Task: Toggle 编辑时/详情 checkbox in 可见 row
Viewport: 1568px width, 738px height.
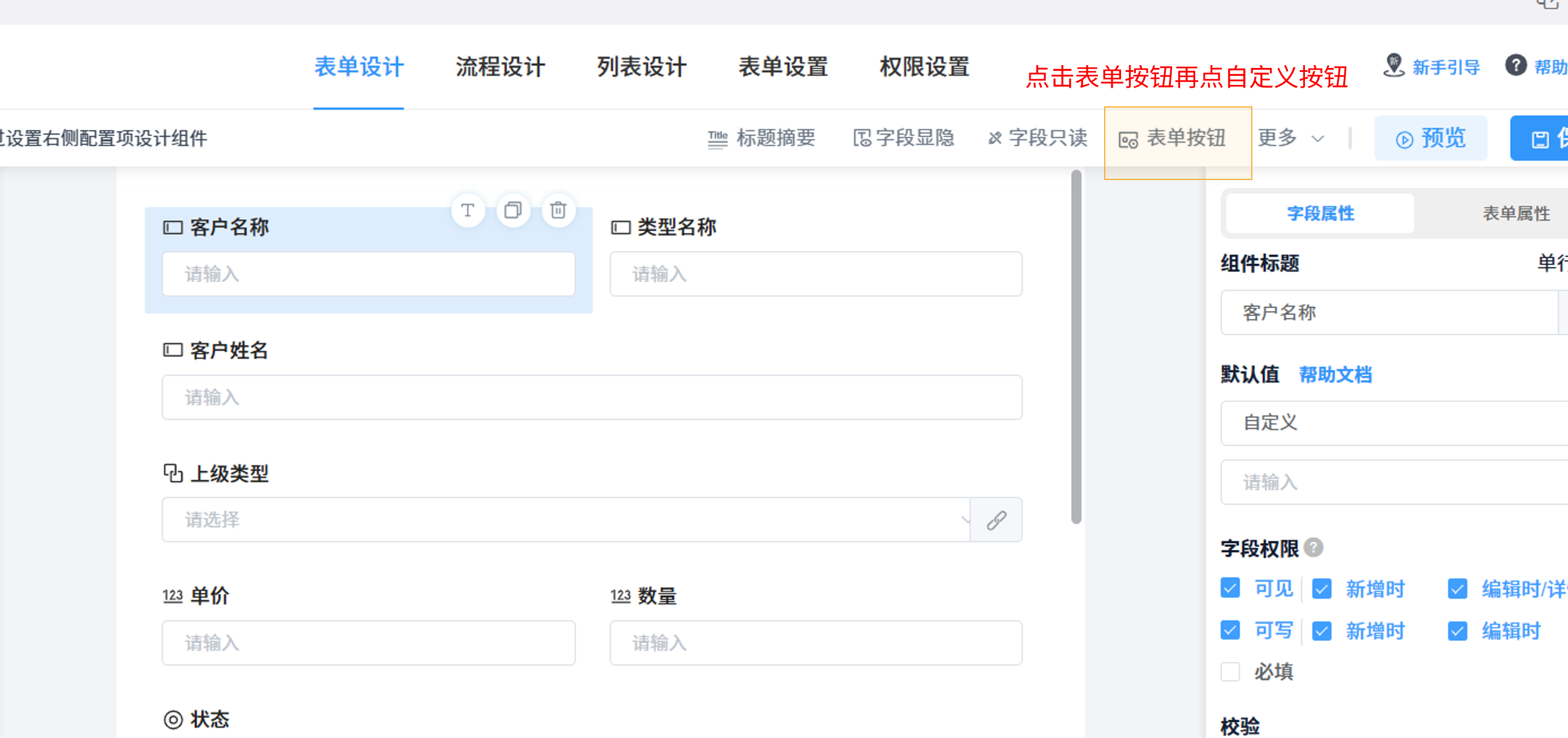Action: pos(1457,588)
